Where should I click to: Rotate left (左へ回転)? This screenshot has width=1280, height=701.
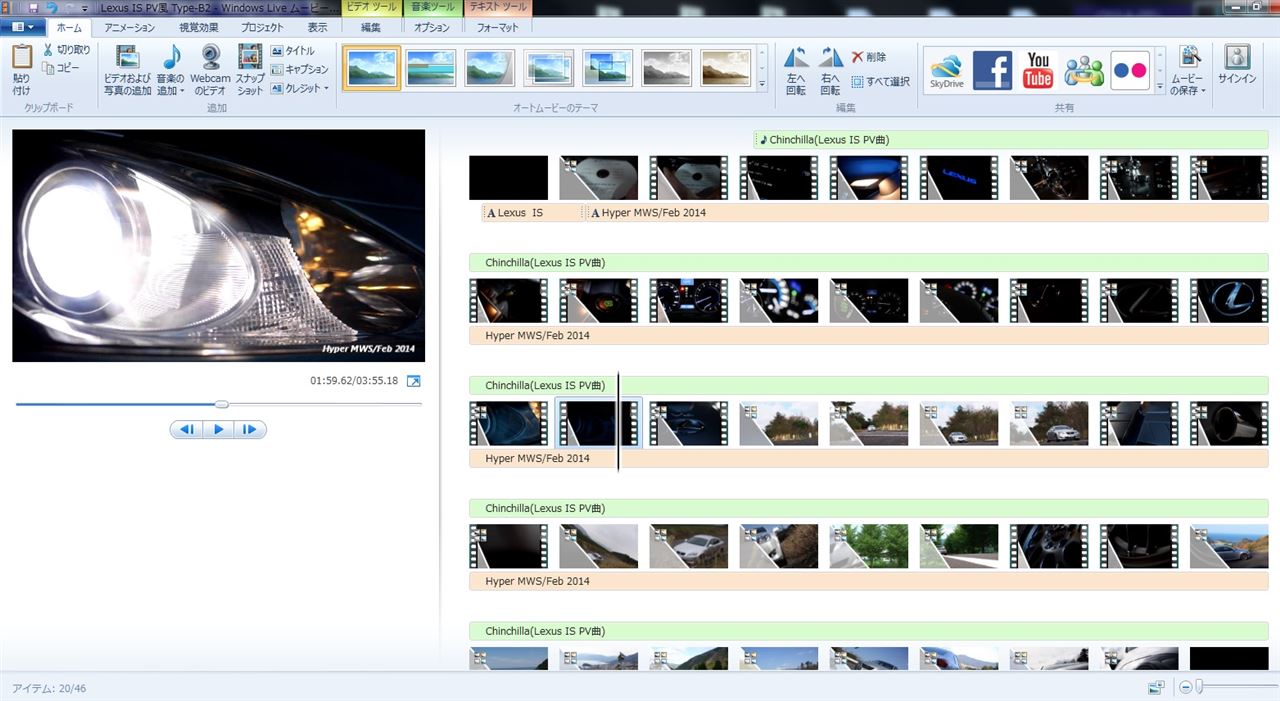tap(796, 70)
